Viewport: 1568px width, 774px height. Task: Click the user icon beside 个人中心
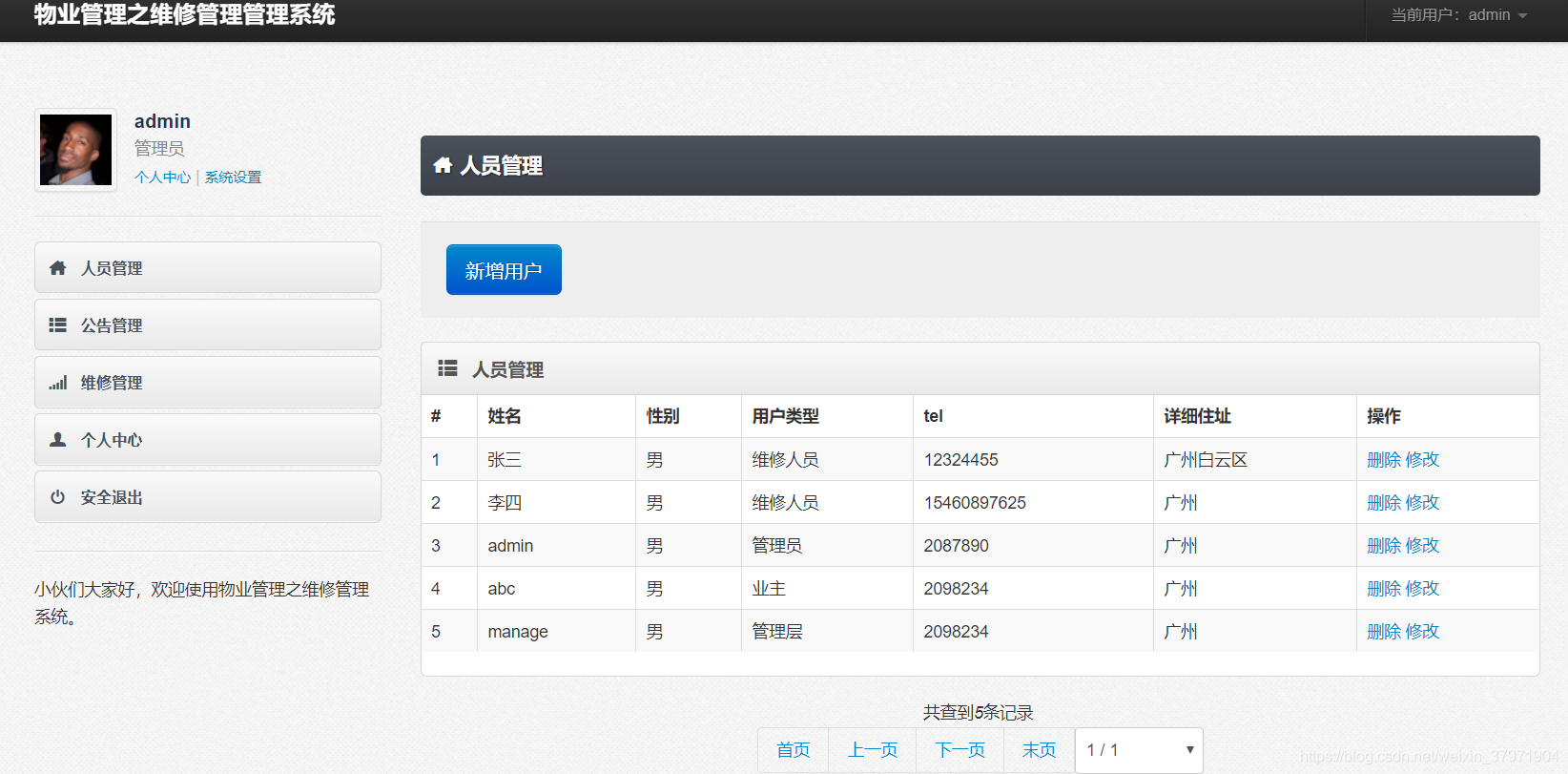[58, 440]
